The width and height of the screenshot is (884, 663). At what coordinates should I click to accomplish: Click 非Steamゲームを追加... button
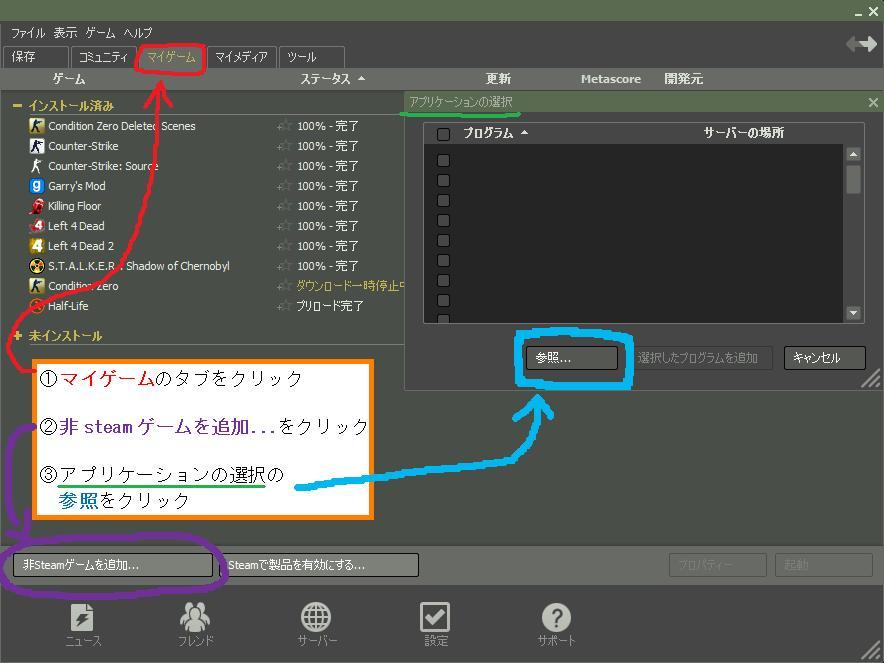coord(113,565)
